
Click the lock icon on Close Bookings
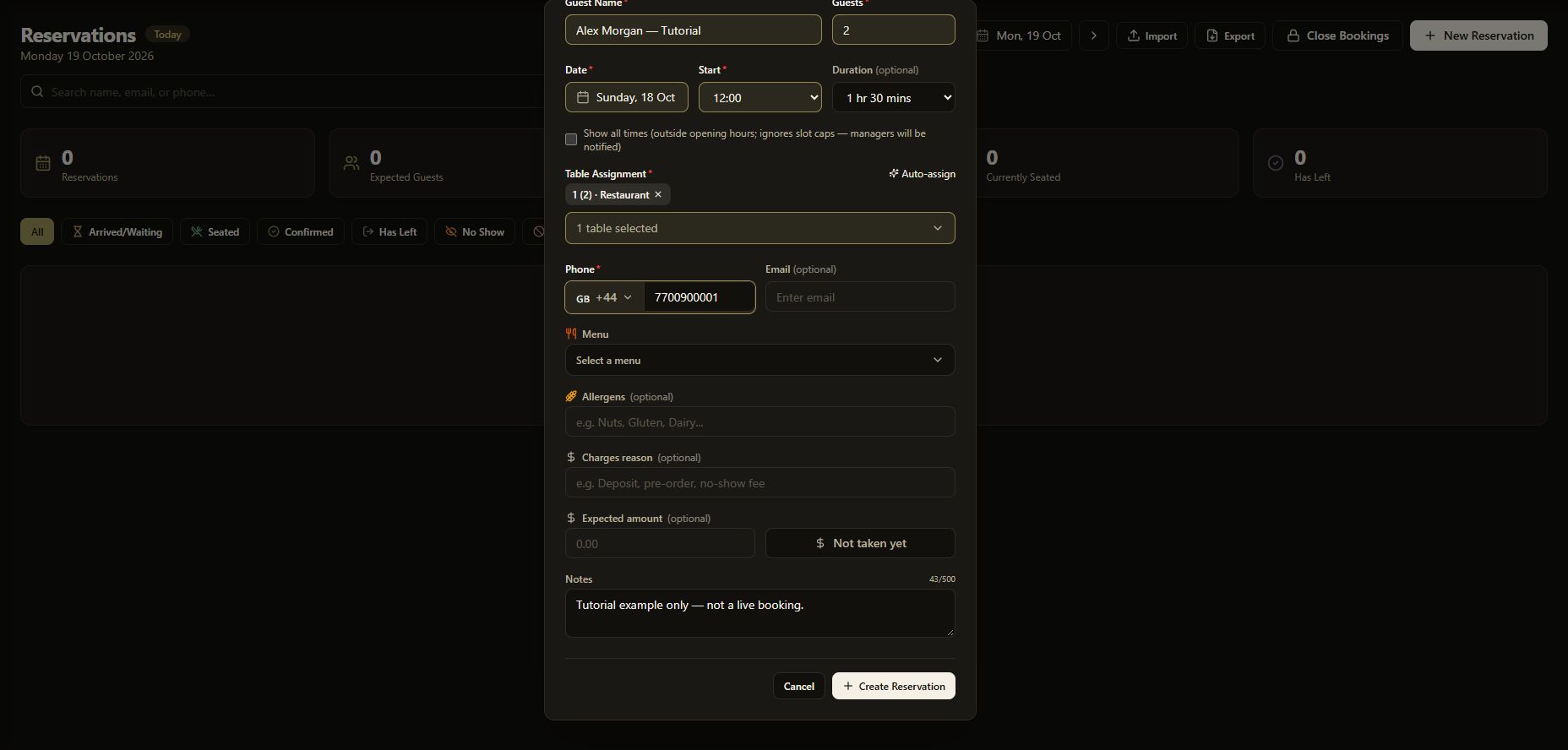(1293, 35)
